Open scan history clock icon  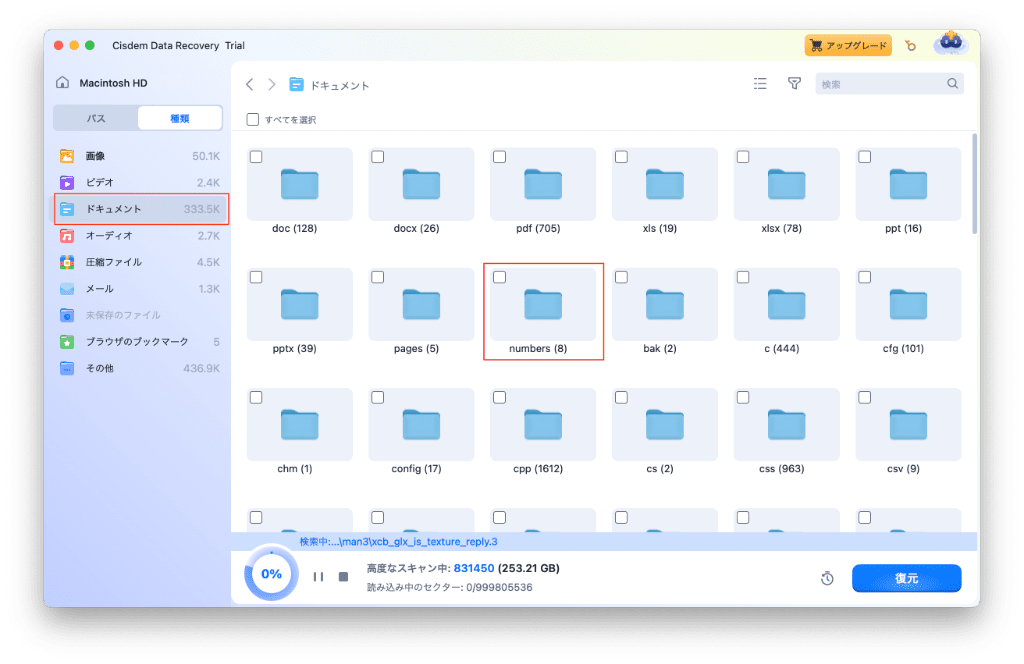pyautogui.click(x=827, y=579)
